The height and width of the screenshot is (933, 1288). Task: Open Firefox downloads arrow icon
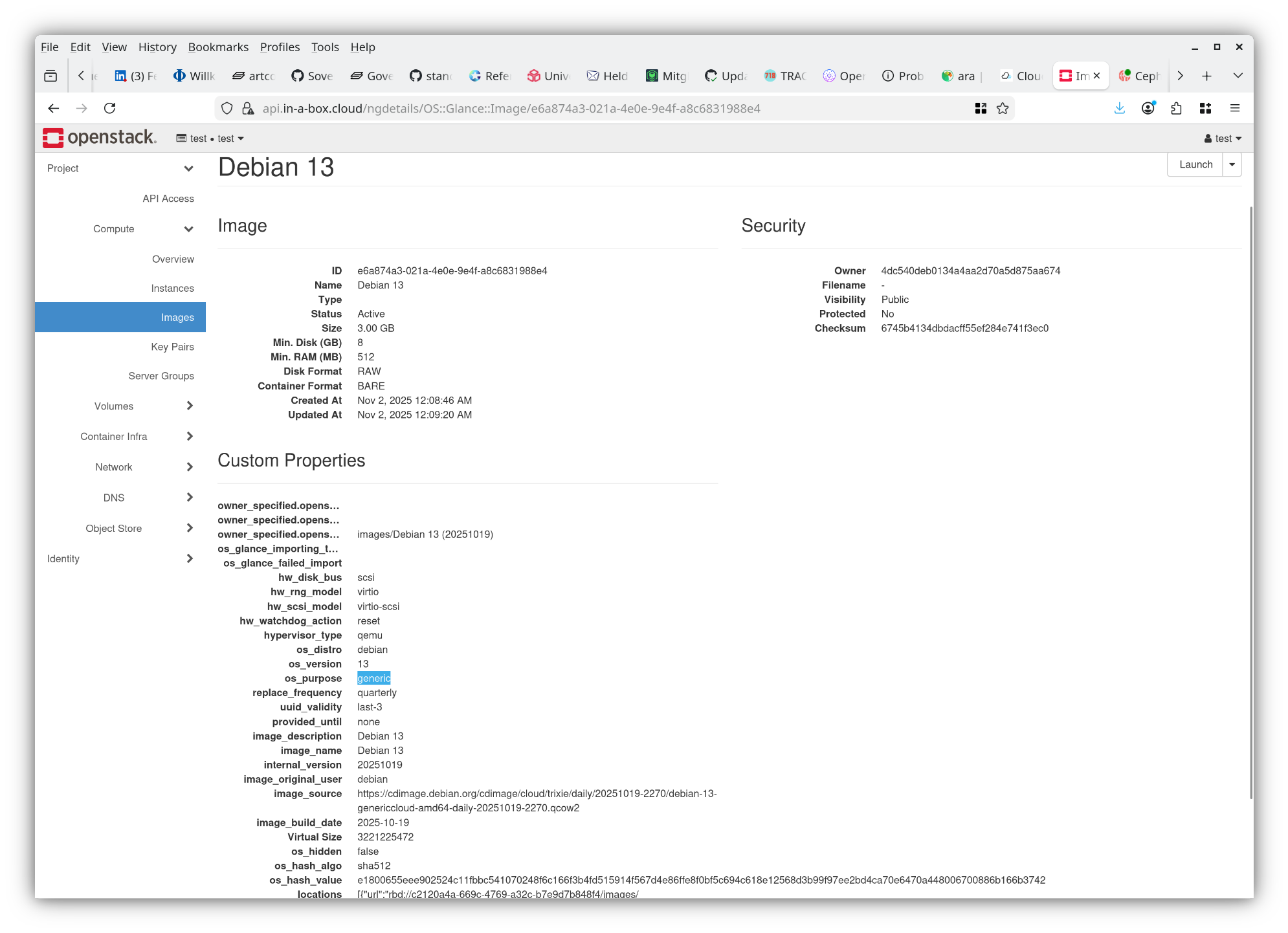[1120, 108]
